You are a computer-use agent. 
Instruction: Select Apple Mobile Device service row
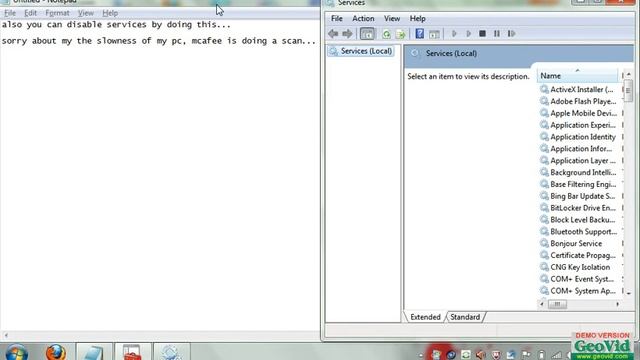[x=578, y=113]
